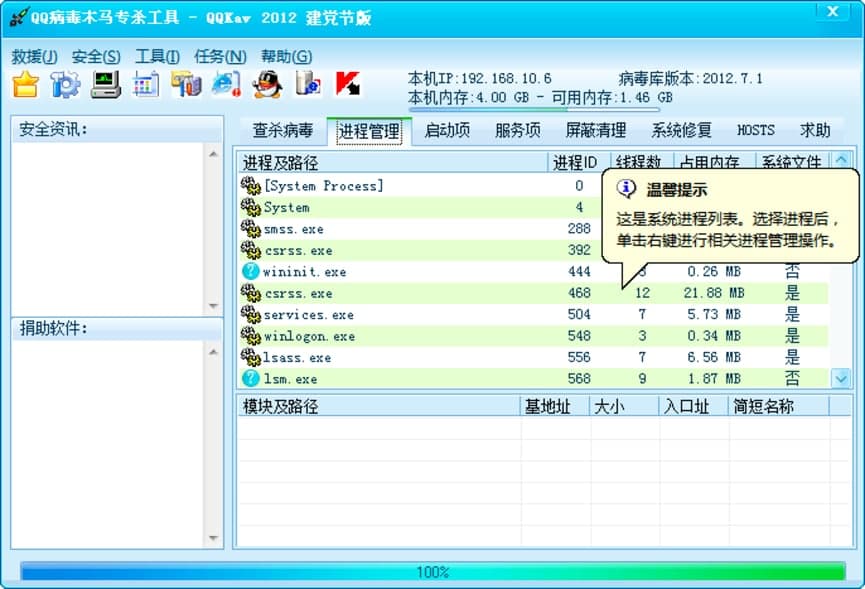Viewport: 865px width, 589px height.
Task: Click the 100% progress bar
Action: coord(432,572)
